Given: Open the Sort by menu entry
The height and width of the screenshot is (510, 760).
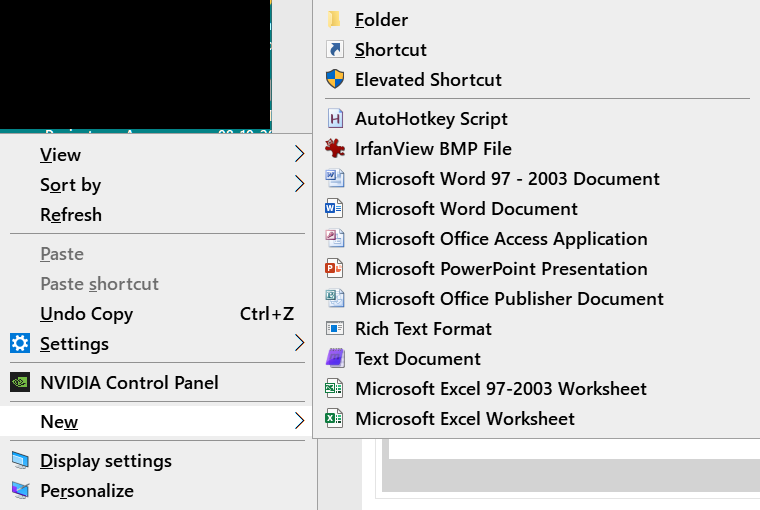Looking at the screenshot, I should 158,185.
